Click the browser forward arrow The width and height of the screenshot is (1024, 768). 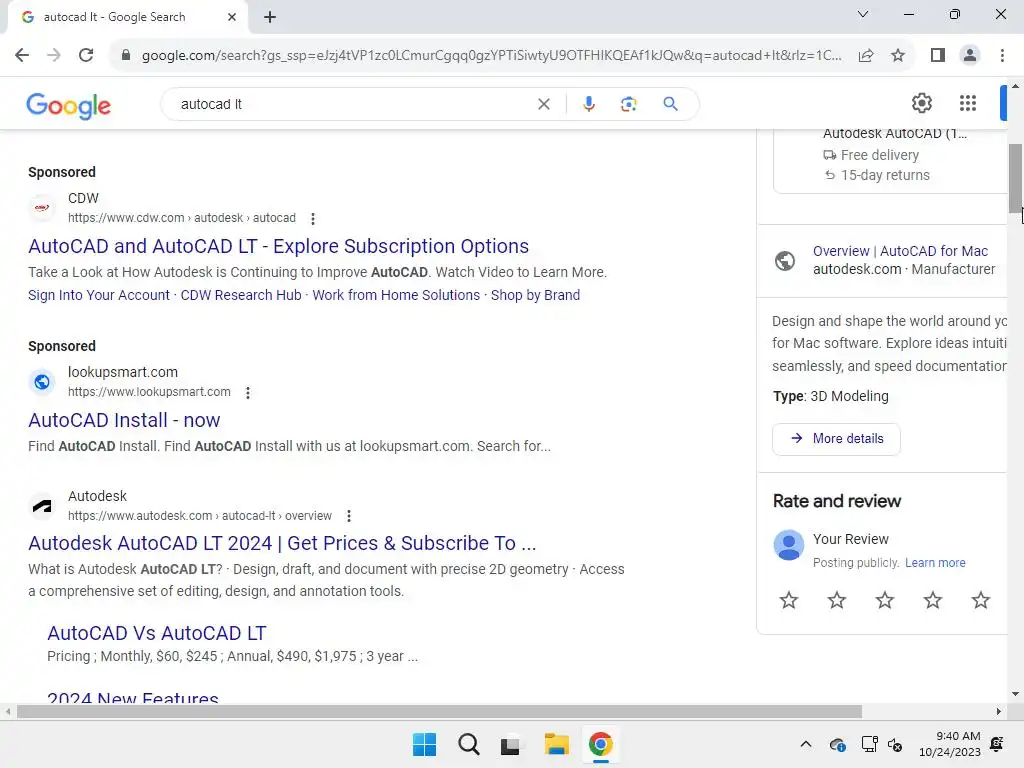tap(54, 56)
